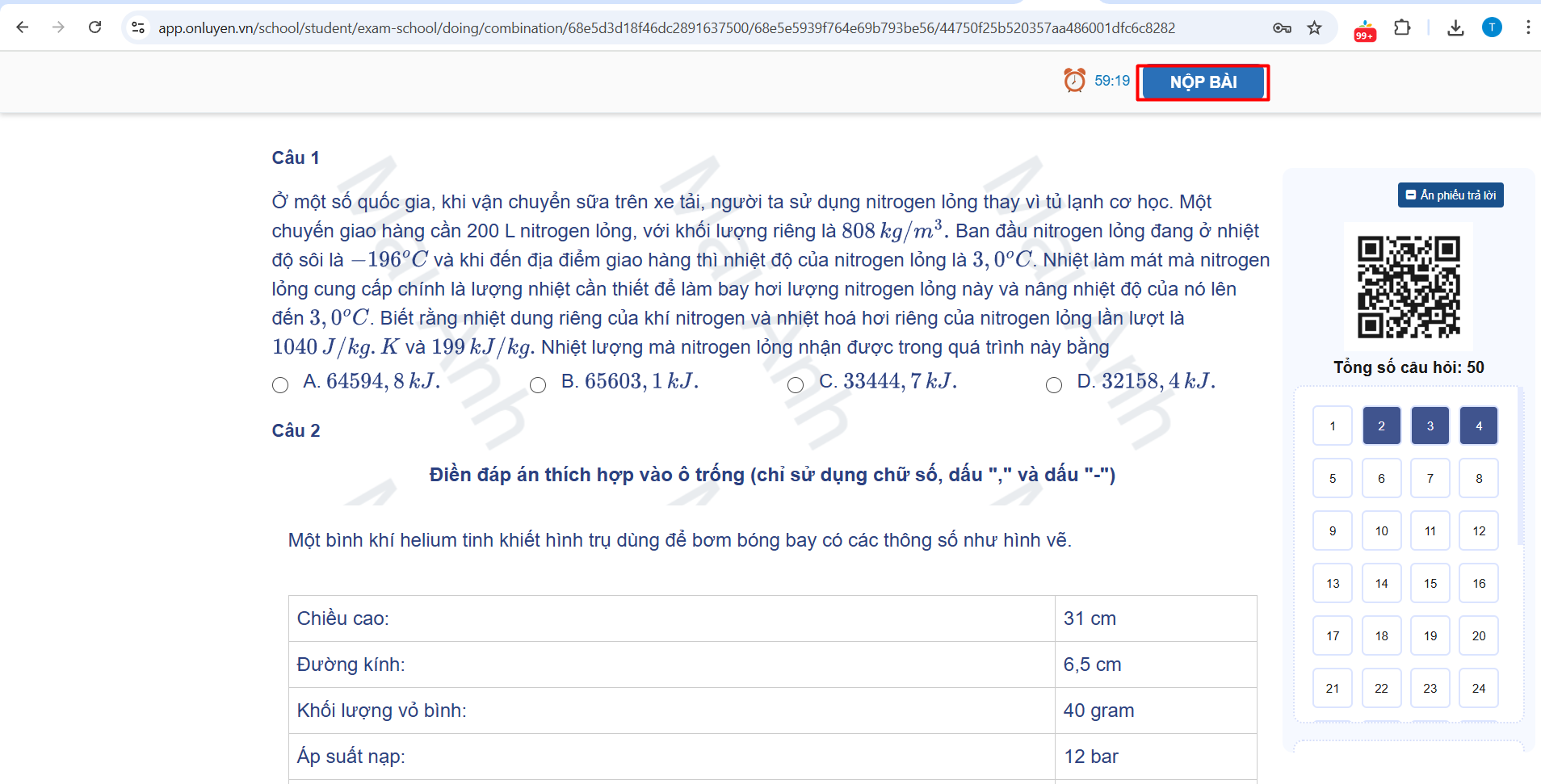Jump to question 2 in the answer sheet
Image resolution: width=1541 pixels, height=784 pixels.
[1381, 426]
